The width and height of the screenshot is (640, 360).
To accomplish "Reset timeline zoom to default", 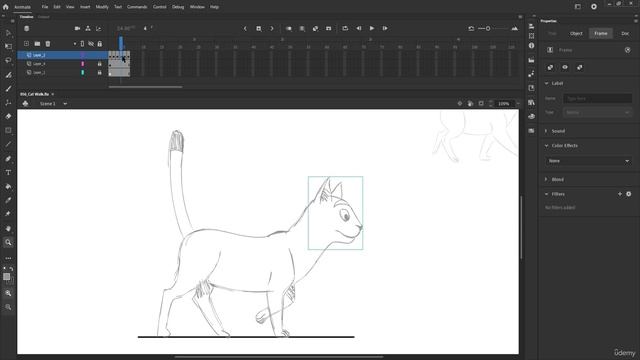I will (x=471, y=29).
